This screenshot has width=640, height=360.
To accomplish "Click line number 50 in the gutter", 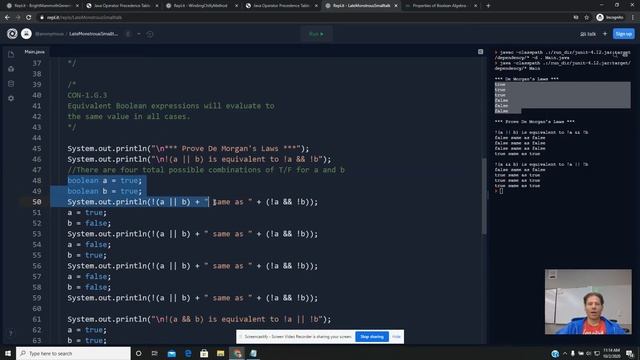I will click(37, 202).
